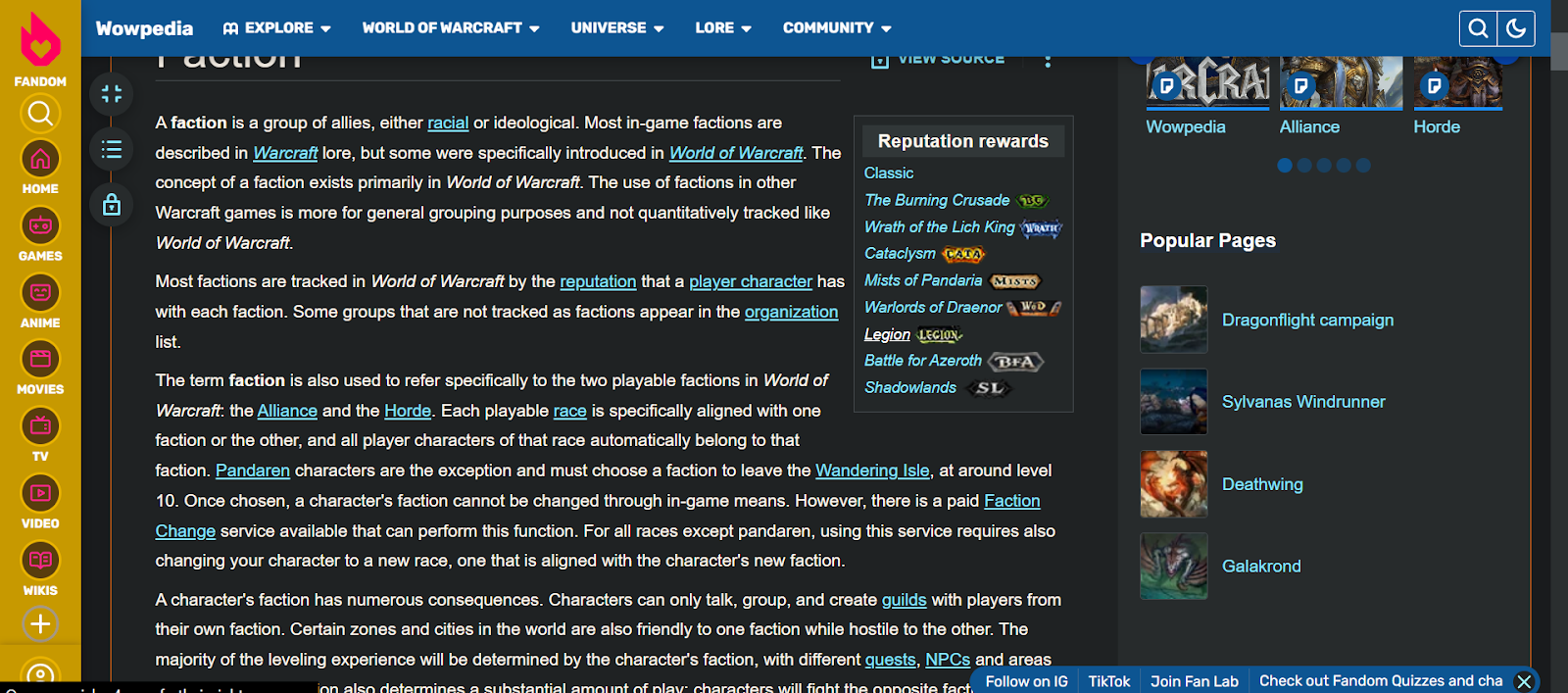Click the plus start-a-wiki icon
Image resolution: width=1568 pixels, height=693 pixels.
pos(40,623)
